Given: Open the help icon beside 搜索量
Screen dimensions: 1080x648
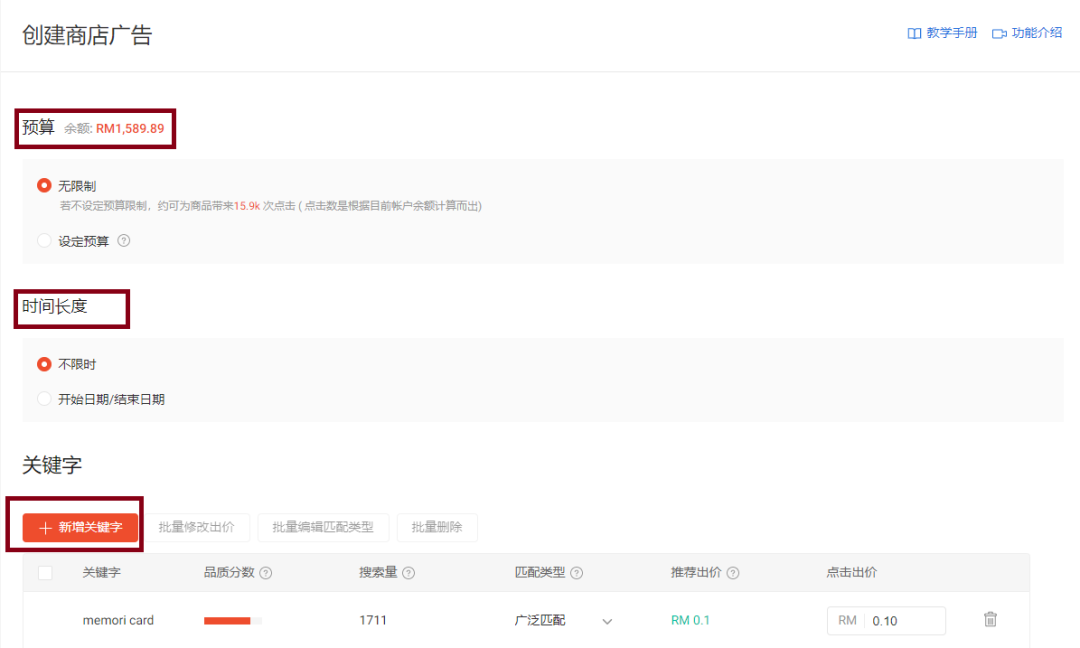Looking at the screenshot, I should coord(410,573).
